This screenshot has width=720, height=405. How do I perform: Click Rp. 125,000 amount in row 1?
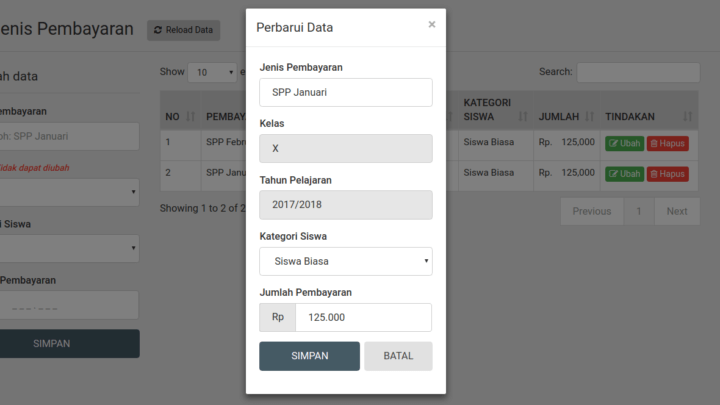[567, 142]
